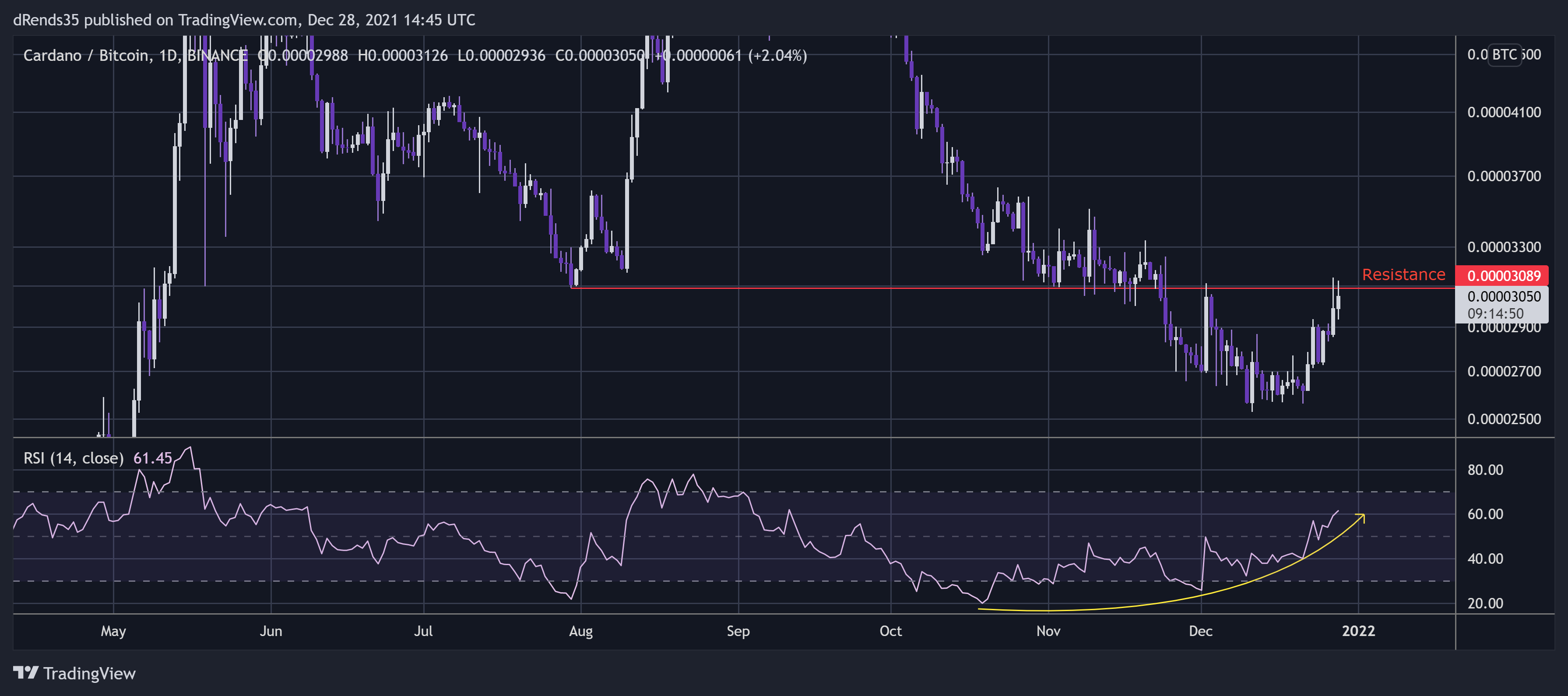Viewport: 1568px width, 696px height.
Task: Click the TradingView logo at bottom left
Action: (x=74, y=673)
